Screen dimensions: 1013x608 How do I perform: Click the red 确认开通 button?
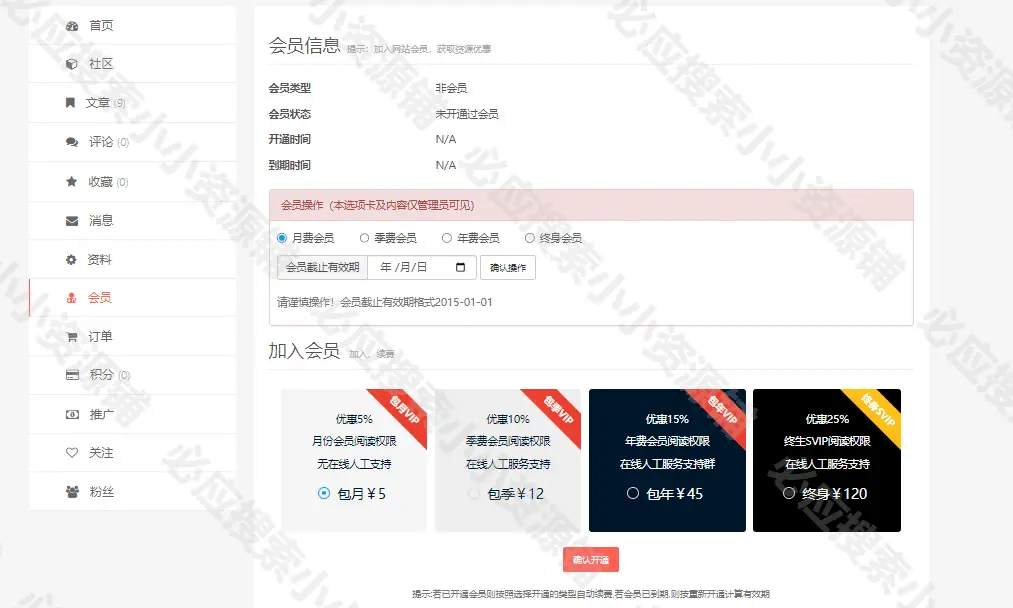[x=591, y=560]
